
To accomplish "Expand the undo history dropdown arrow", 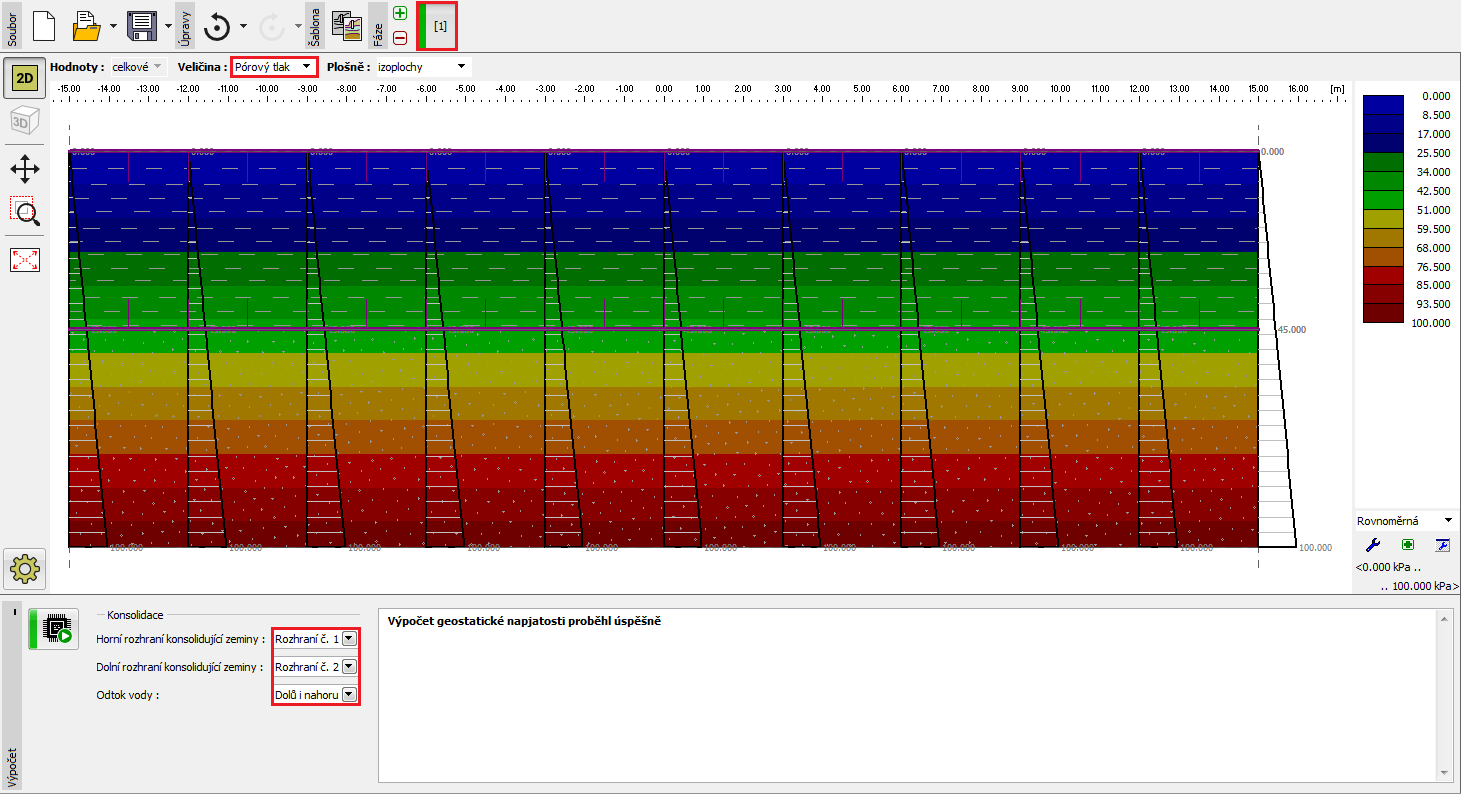I will 243,27.
